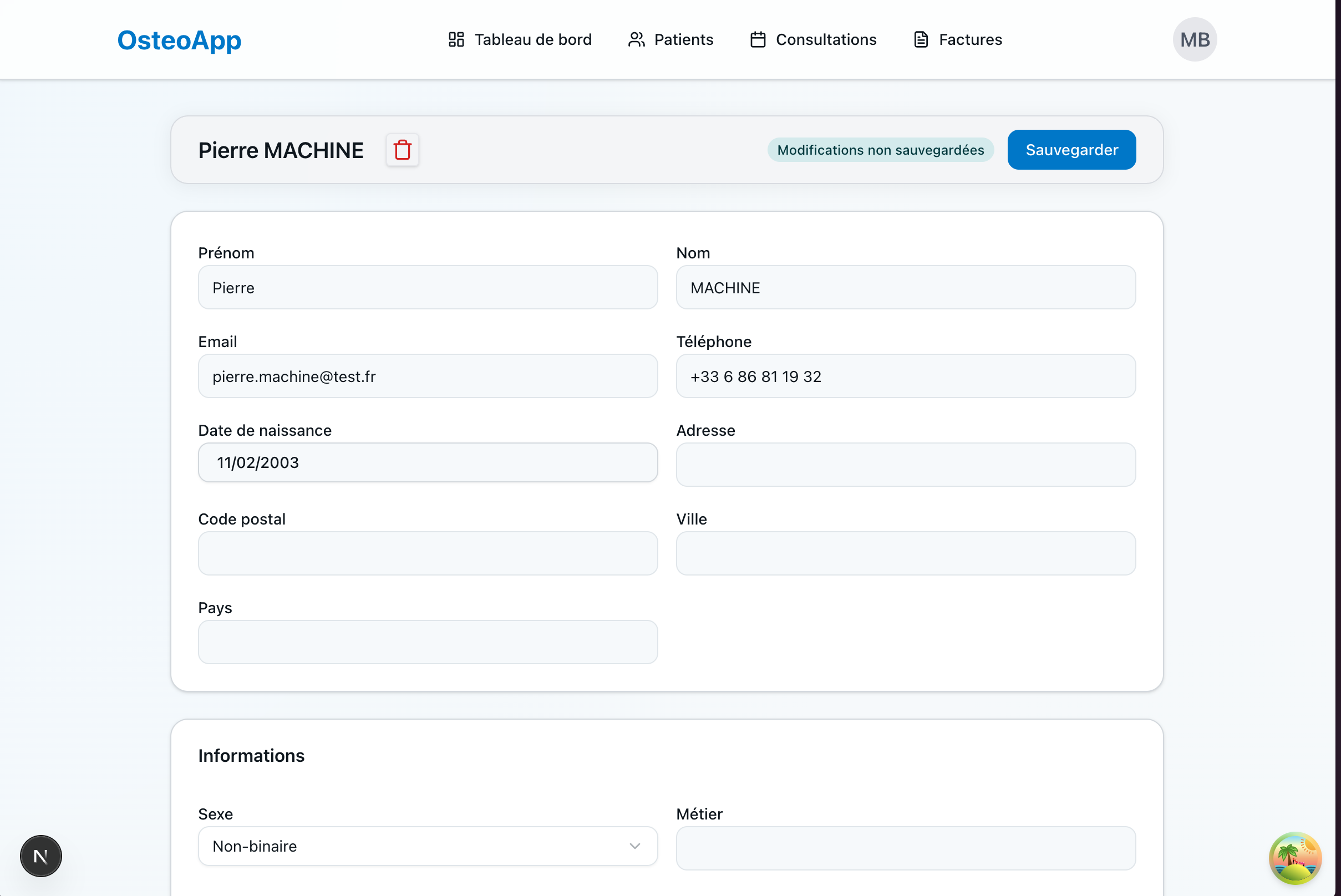Click the red trash delete patient icon

coord(403,150)
